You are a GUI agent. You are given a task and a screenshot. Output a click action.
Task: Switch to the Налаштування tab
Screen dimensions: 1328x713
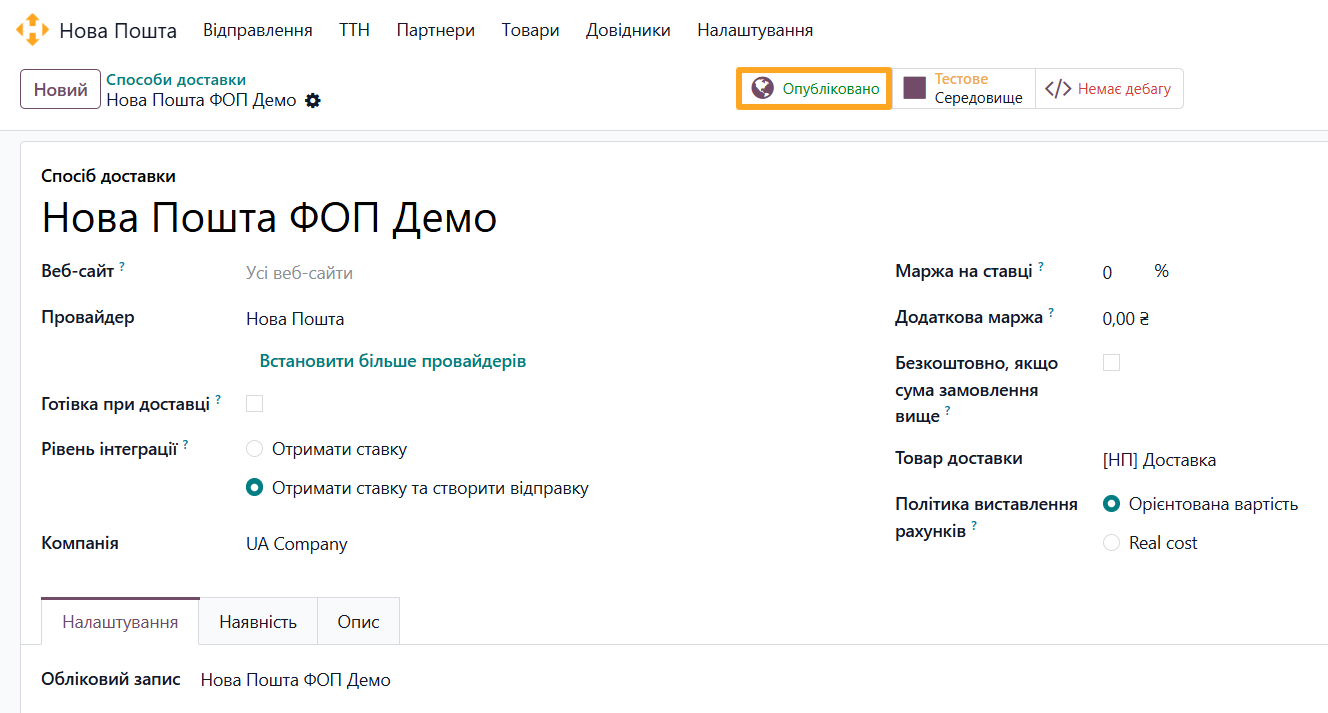point(120,621)
